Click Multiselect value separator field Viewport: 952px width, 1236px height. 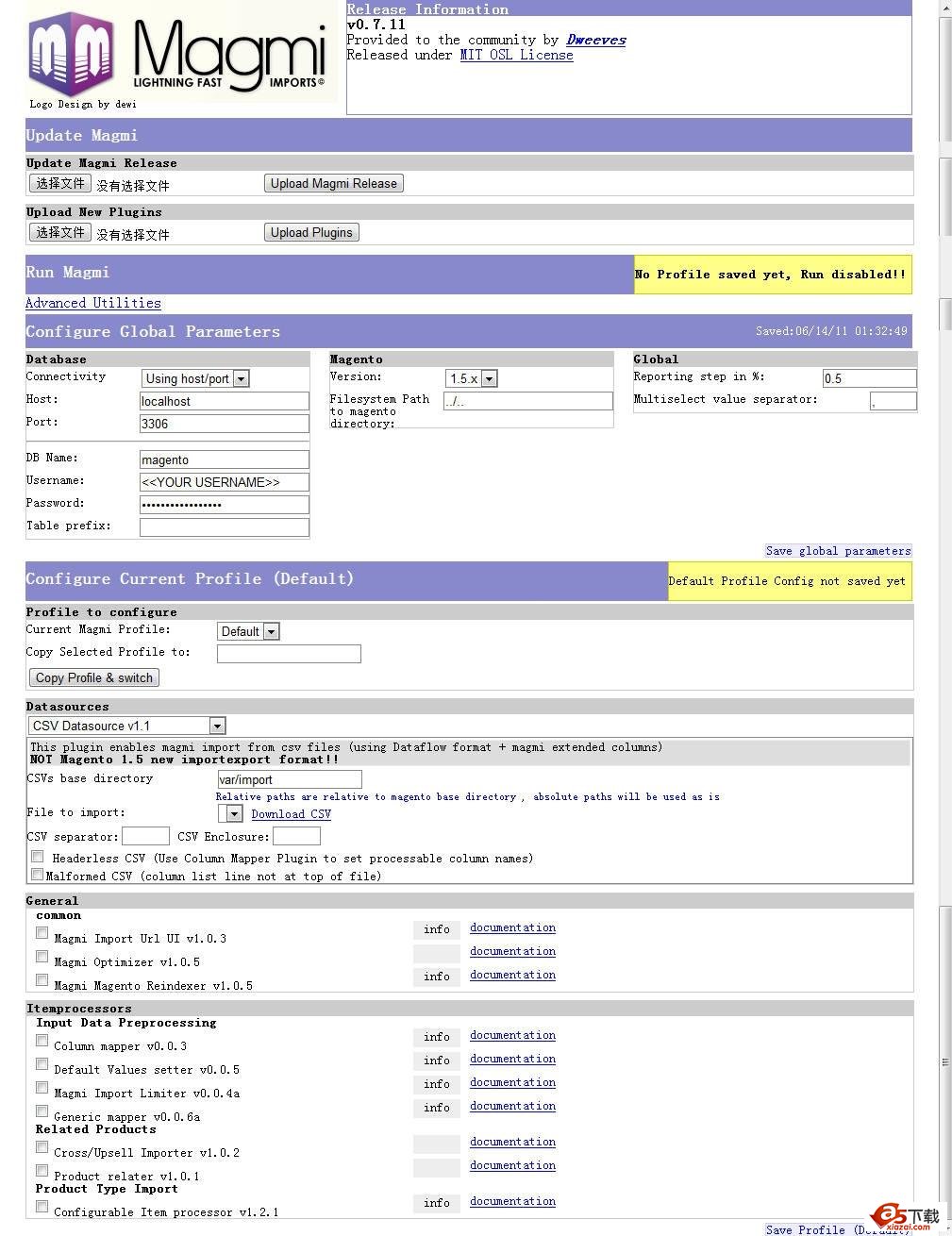(893, 401)
